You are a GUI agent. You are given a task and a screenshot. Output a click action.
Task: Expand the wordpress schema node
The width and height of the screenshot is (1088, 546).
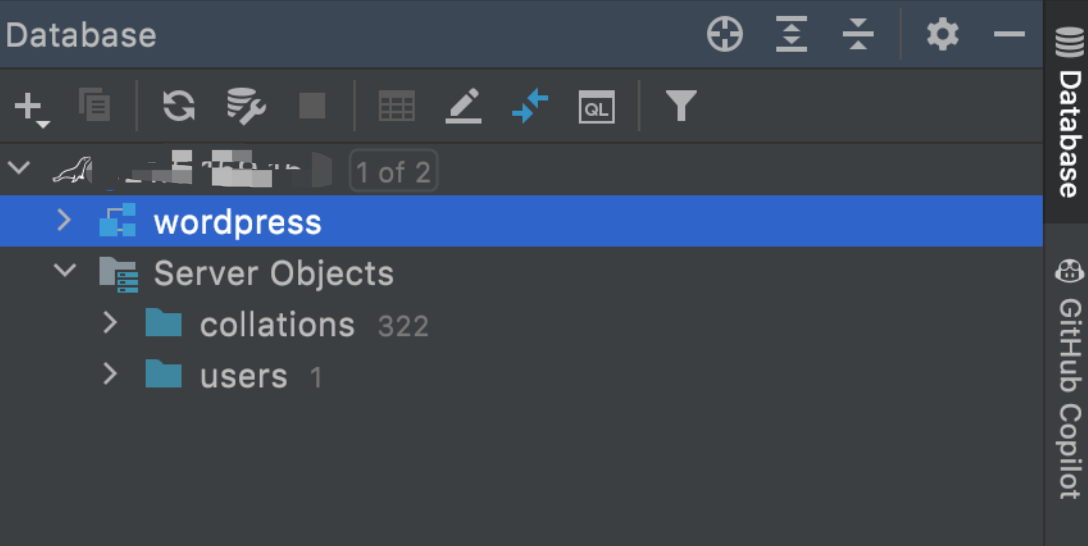pos(64,221)
